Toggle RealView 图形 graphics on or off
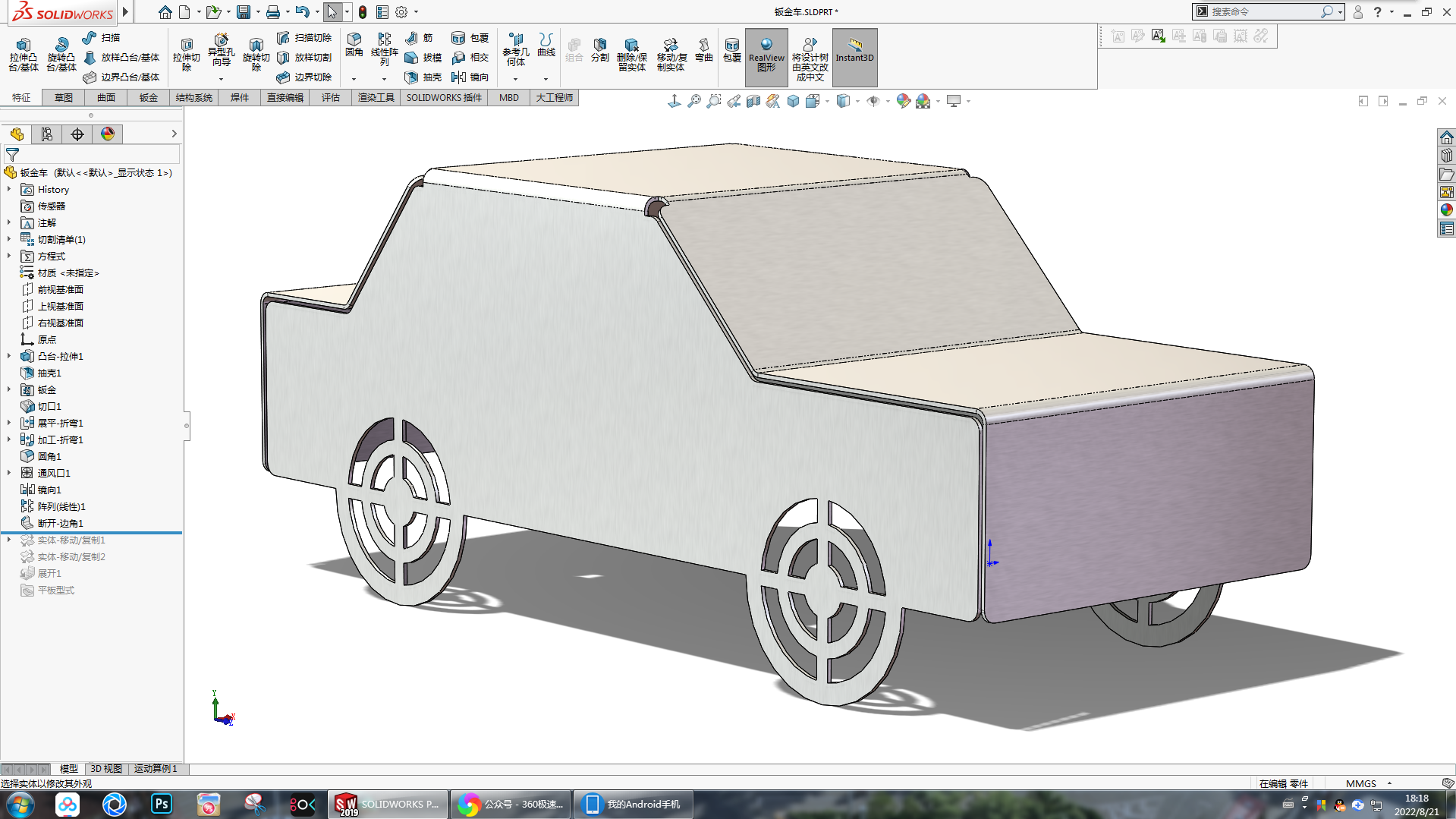1456x819 pixels. tap(766, 55)
